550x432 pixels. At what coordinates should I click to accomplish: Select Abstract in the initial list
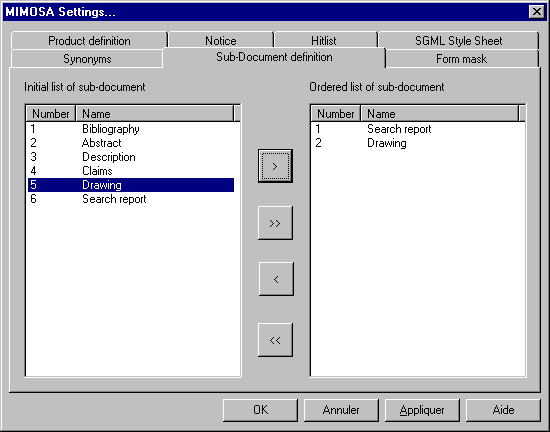coord(131,143)
